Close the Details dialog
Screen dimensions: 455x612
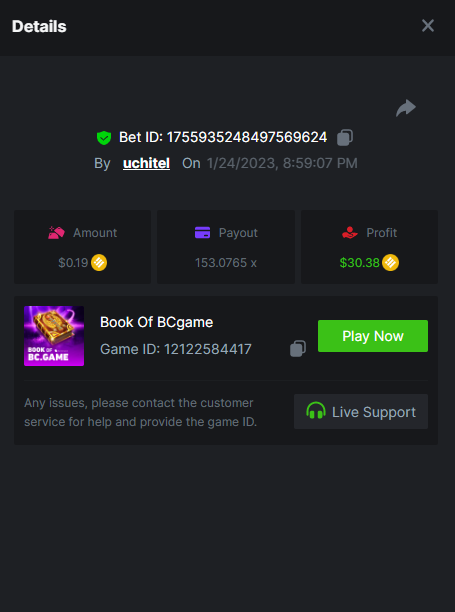point(428,26)
